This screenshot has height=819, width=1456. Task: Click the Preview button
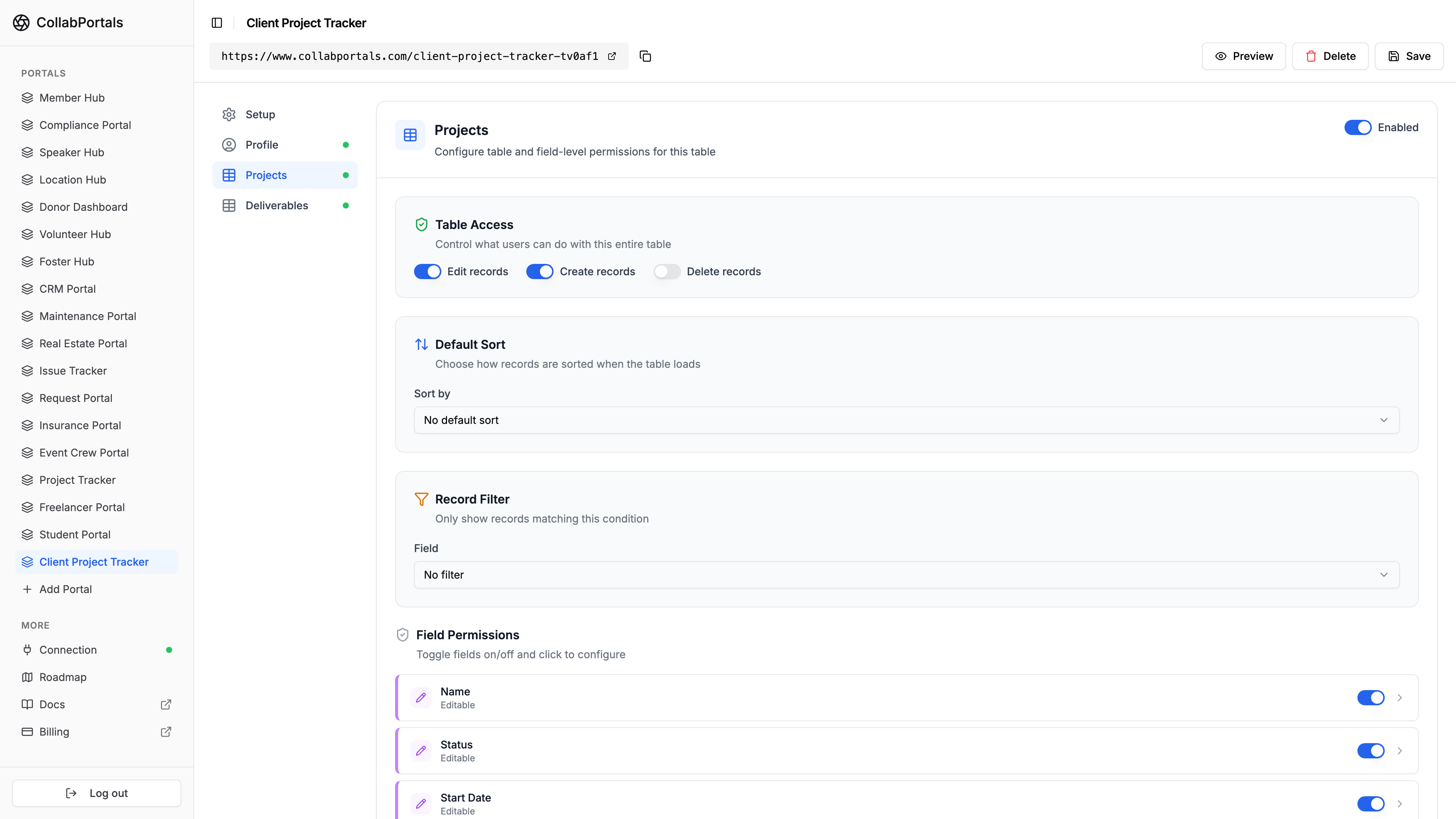pos(1244,56)
